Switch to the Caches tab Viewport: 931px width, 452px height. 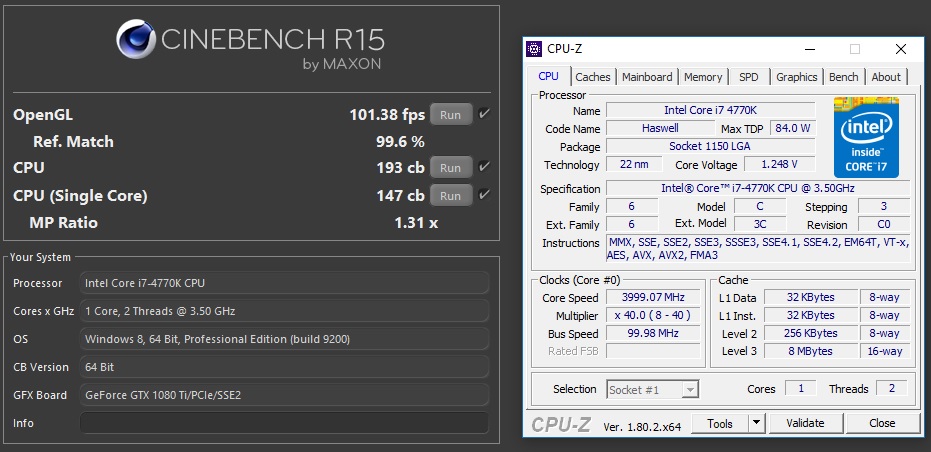tap(593, 77)
